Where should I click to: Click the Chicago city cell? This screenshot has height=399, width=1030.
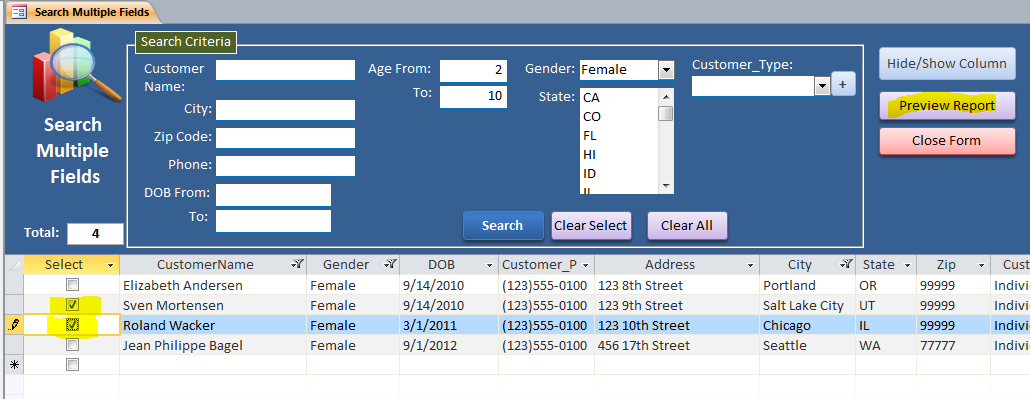pos(807,325)
